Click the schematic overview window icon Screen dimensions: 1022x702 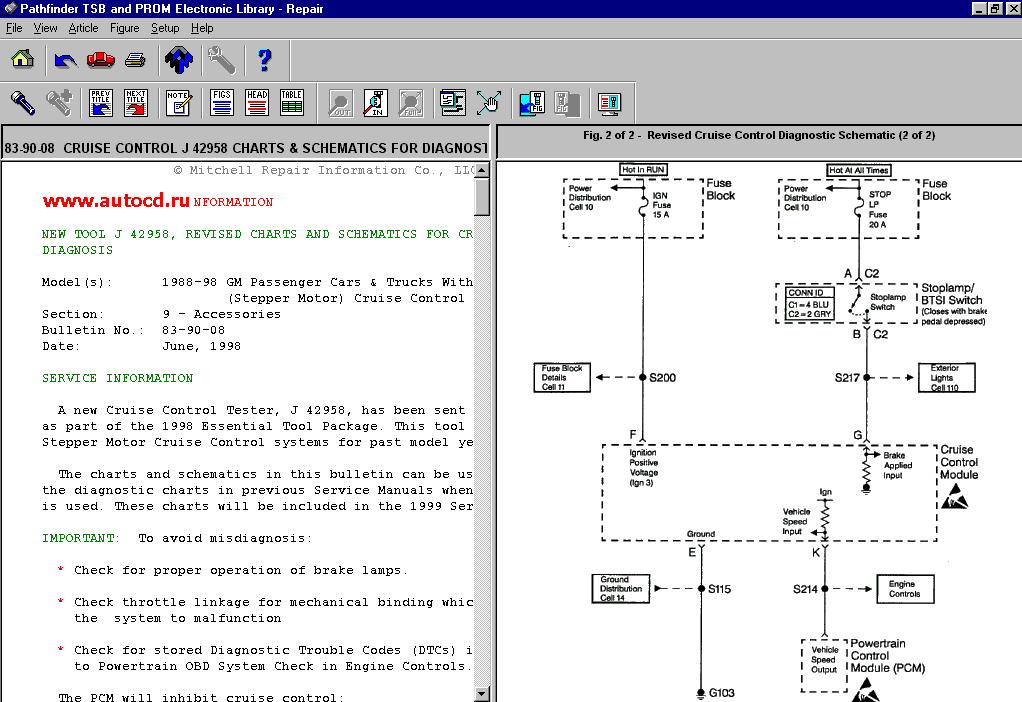[452, 102]
